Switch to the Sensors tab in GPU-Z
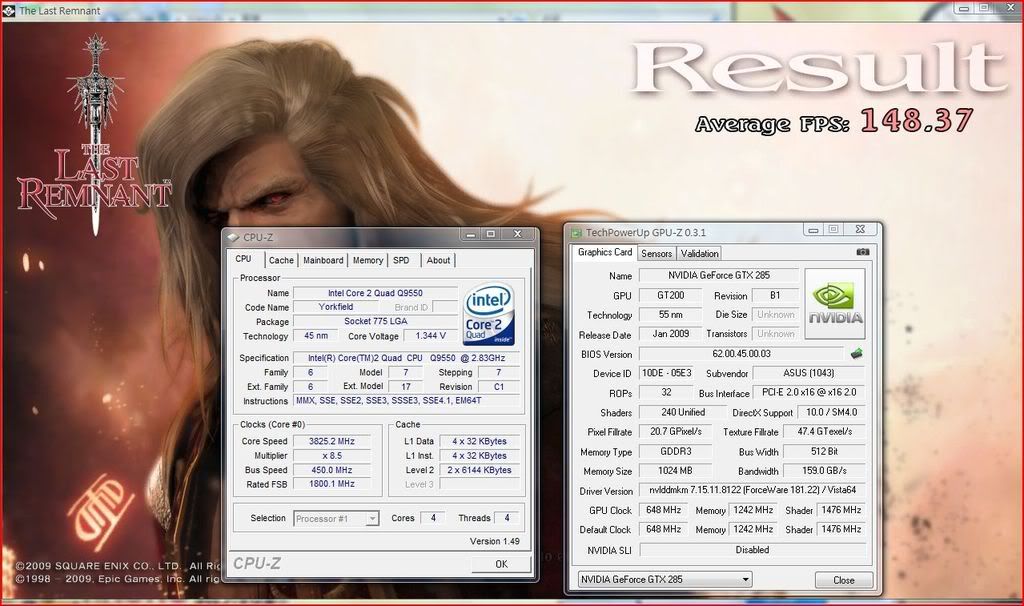1024x606 pixels. point(656,254)
